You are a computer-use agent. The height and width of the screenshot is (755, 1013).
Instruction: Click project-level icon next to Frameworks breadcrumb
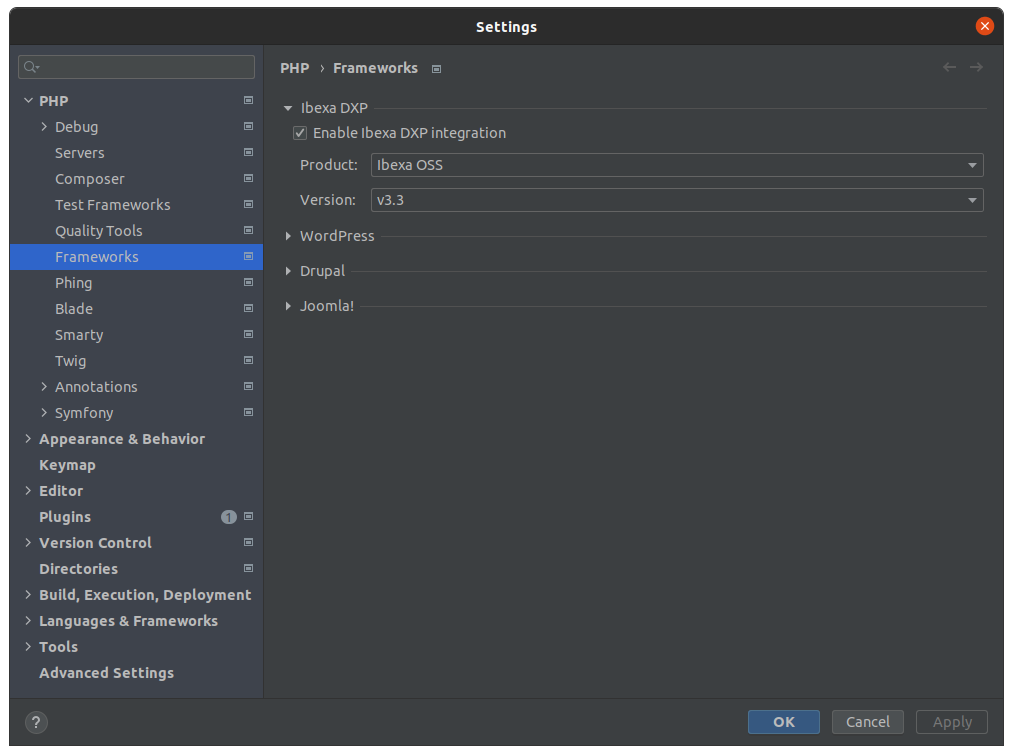[436, 69]
